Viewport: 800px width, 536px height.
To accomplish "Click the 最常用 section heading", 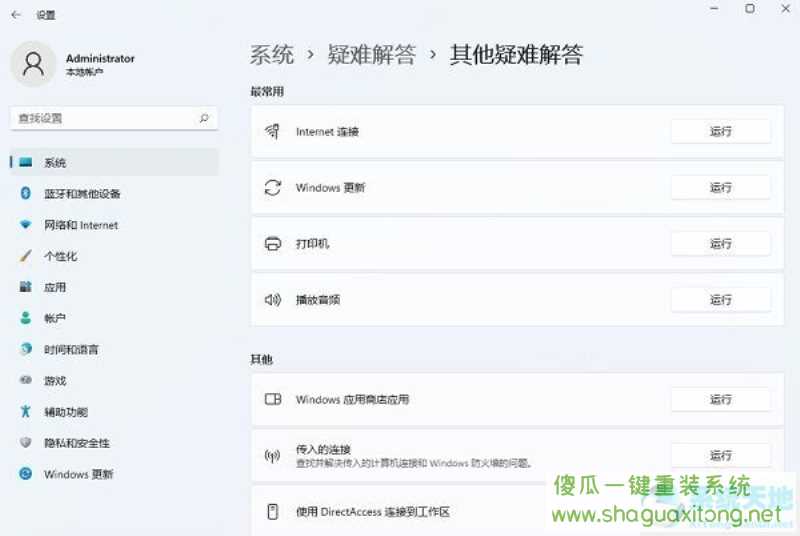I will point(267,92).
